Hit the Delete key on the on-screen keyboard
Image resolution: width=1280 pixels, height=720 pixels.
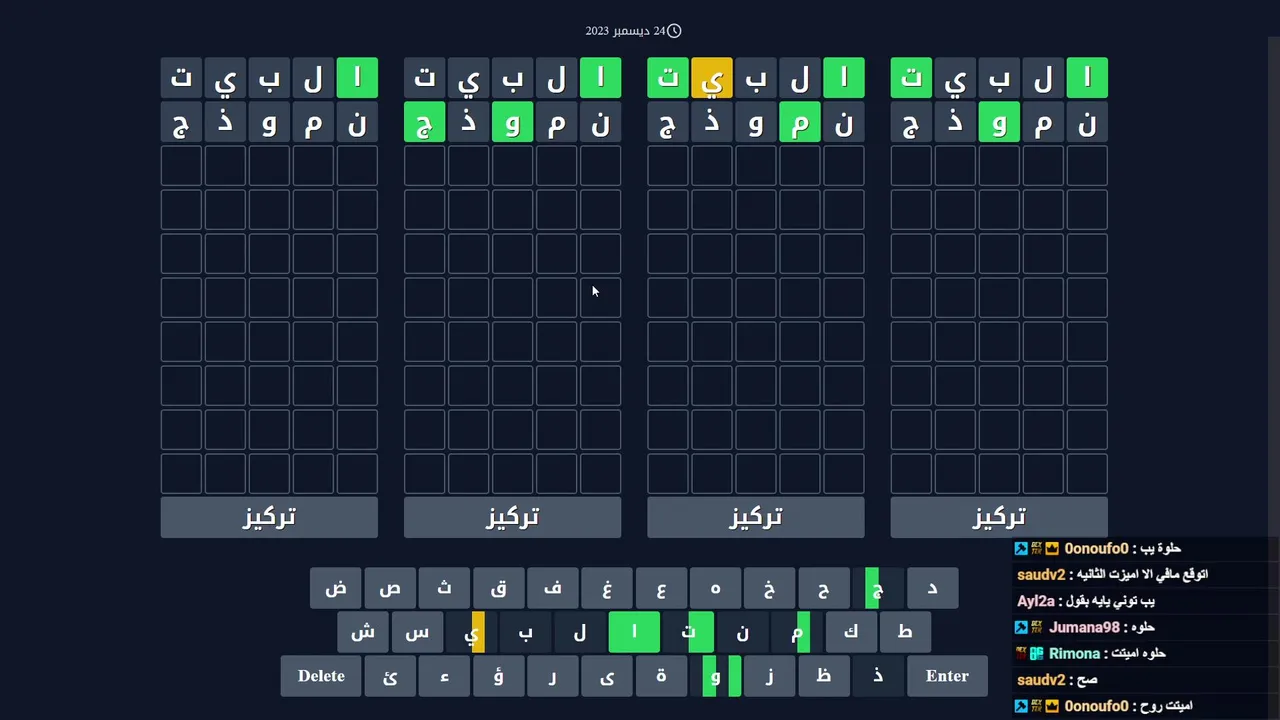321,676
